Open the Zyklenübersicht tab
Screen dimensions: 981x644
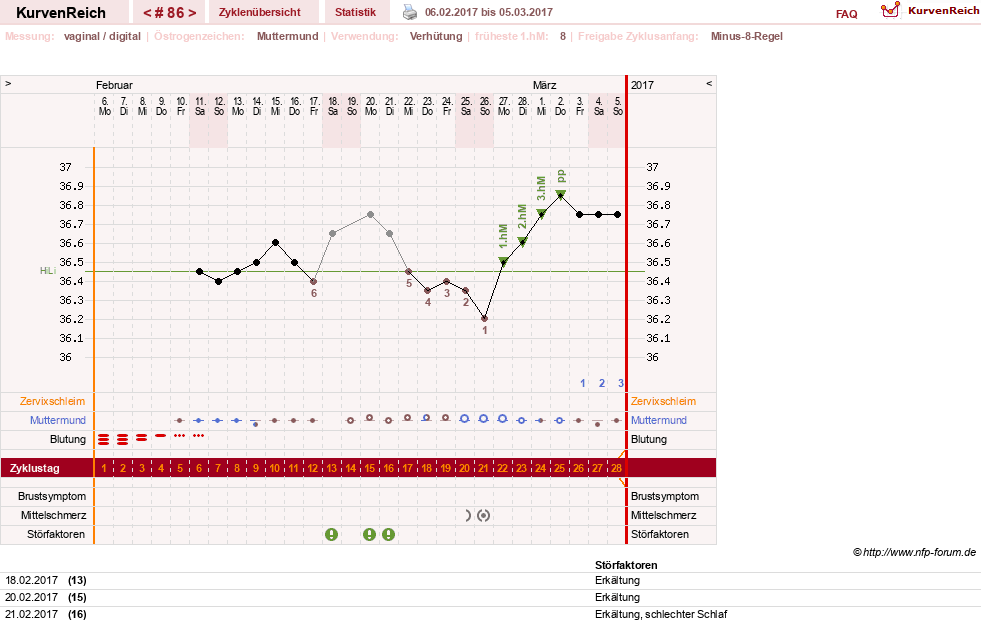260,12
